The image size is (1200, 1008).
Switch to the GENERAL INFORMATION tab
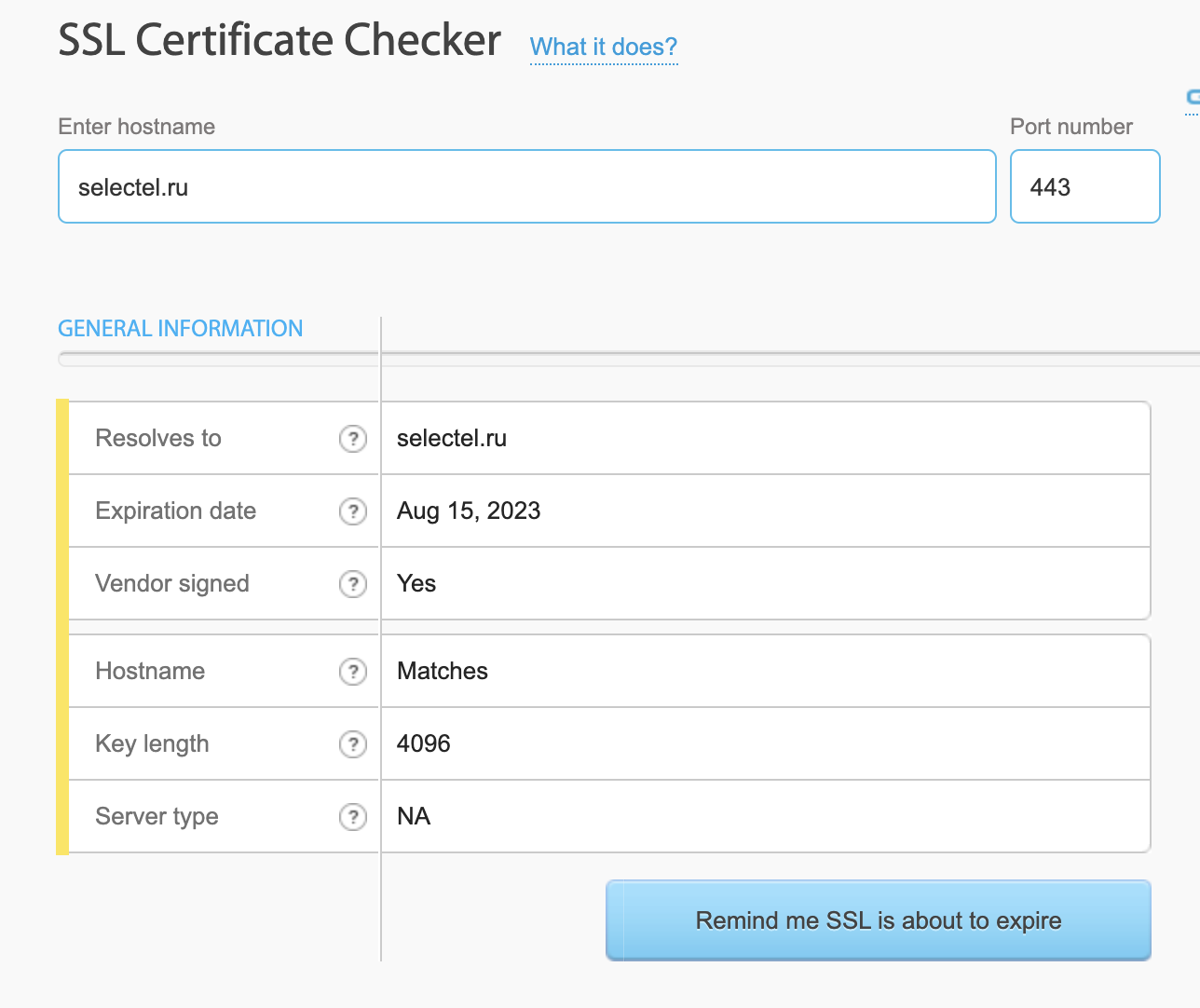180,329
